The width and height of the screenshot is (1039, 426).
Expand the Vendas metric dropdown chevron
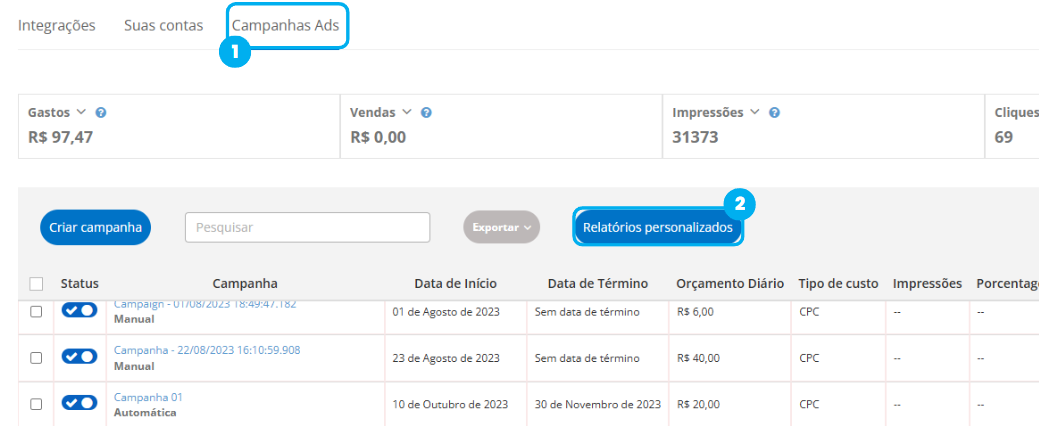[x=407, y=112]
